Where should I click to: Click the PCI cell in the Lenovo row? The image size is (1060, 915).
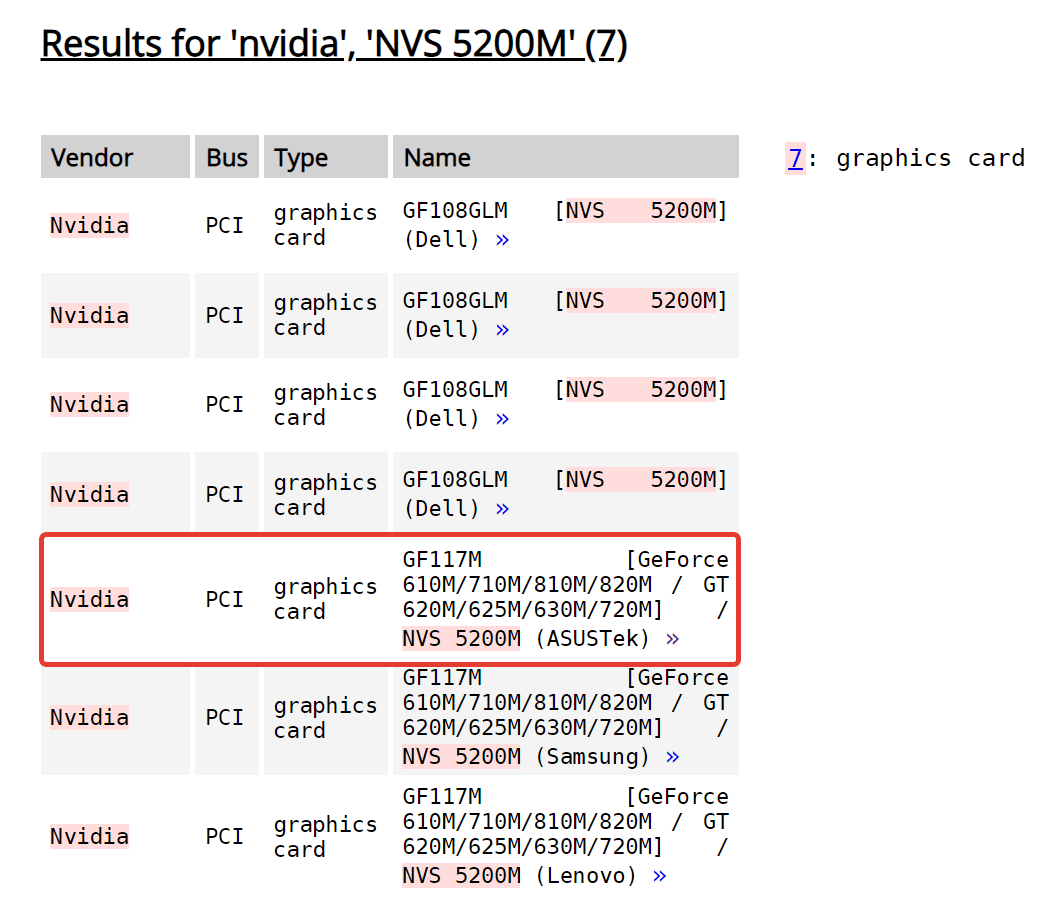point(224,836)
